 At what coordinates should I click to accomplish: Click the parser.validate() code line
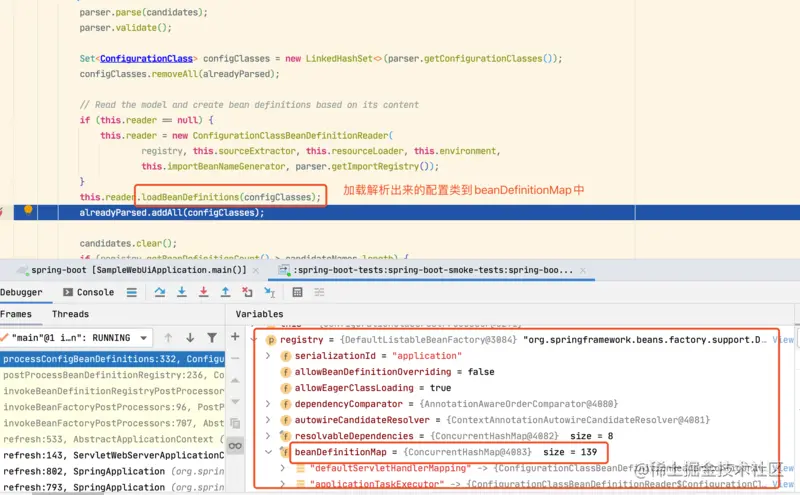coord(126,28)
